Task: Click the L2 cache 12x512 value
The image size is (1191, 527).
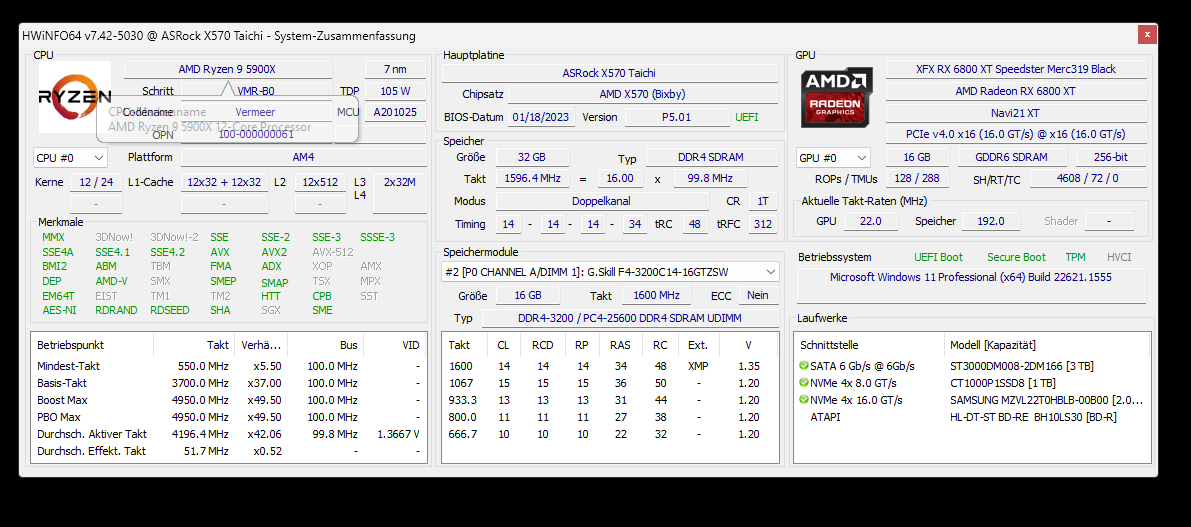Action: (x=321, y=182)
